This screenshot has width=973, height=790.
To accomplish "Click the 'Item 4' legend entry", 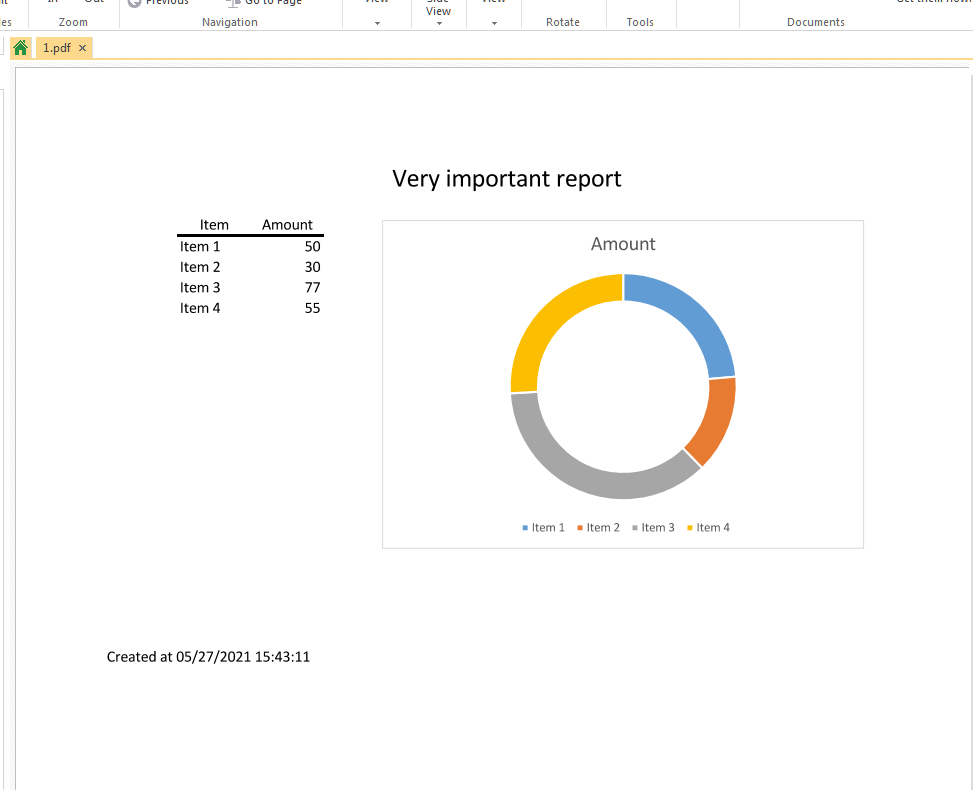I will pos(708,527).
